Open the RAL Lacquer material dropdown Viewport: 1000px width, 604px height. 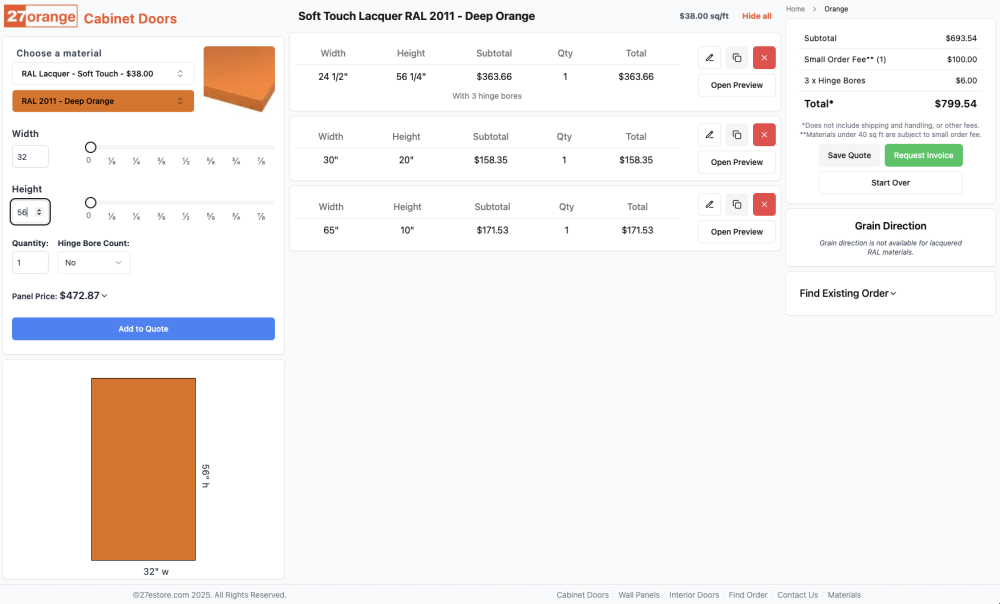pos(103,73)
